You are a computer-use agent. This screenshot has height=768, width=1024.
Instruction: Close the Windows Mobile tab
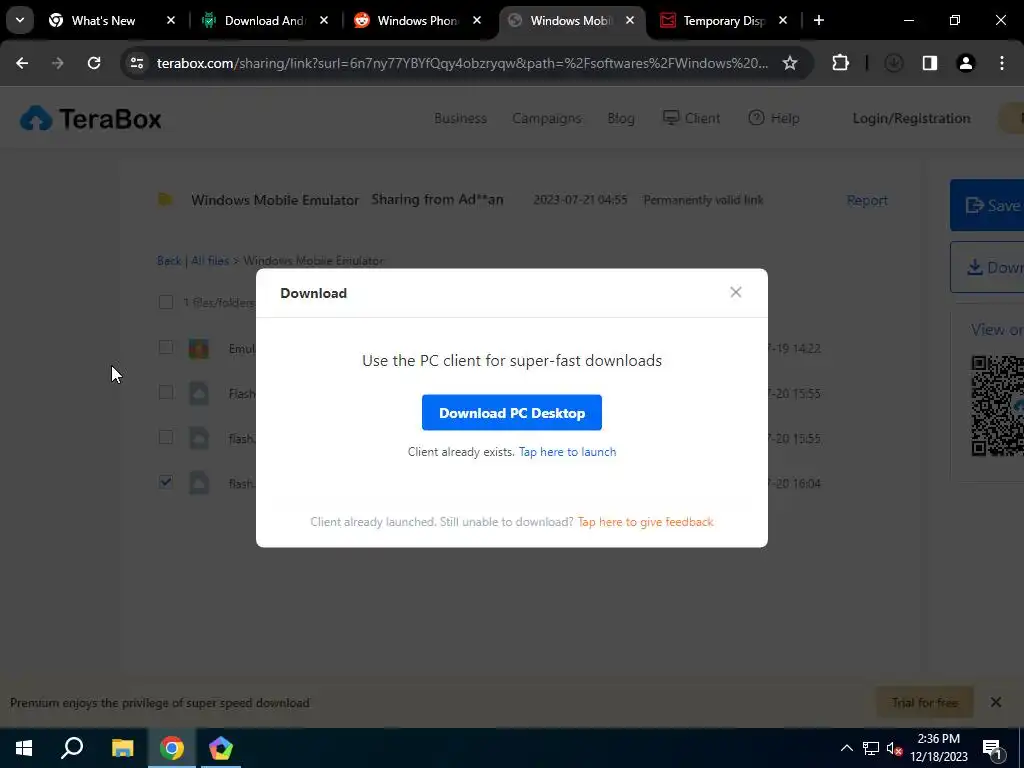coord(630,21)
